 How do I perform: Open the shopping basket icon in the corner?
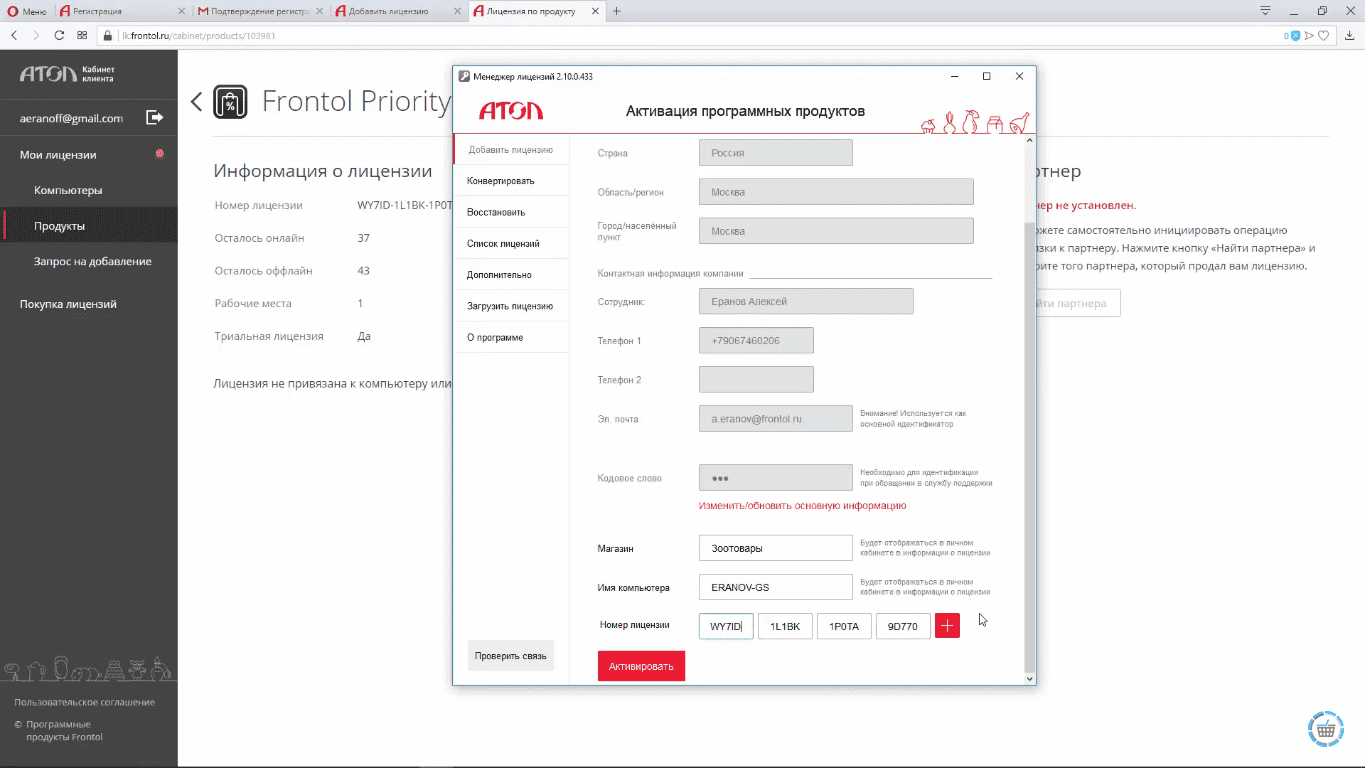point(1325,729)
